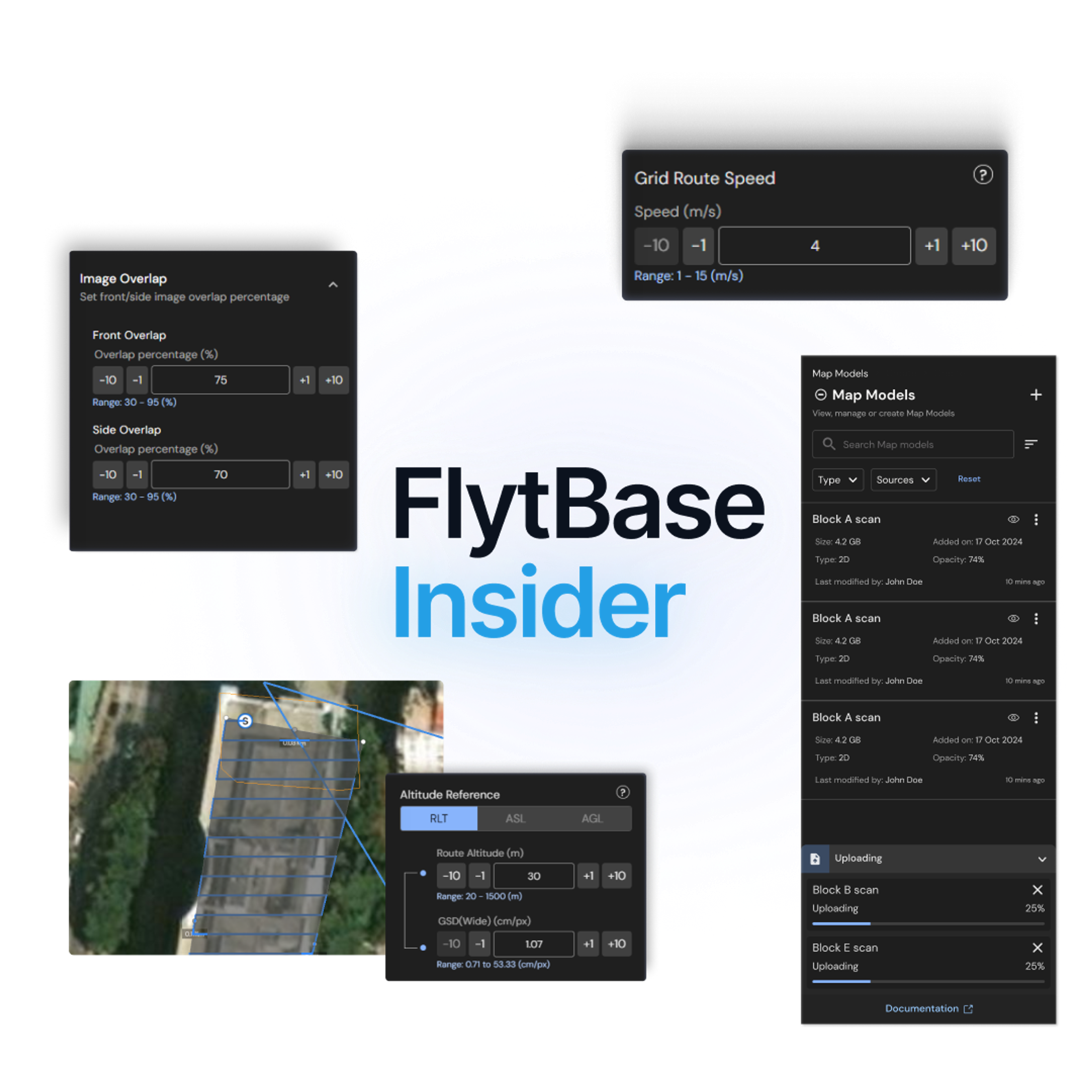
Task: Increase GSD value by 10
Action: (x=616, y=943)
